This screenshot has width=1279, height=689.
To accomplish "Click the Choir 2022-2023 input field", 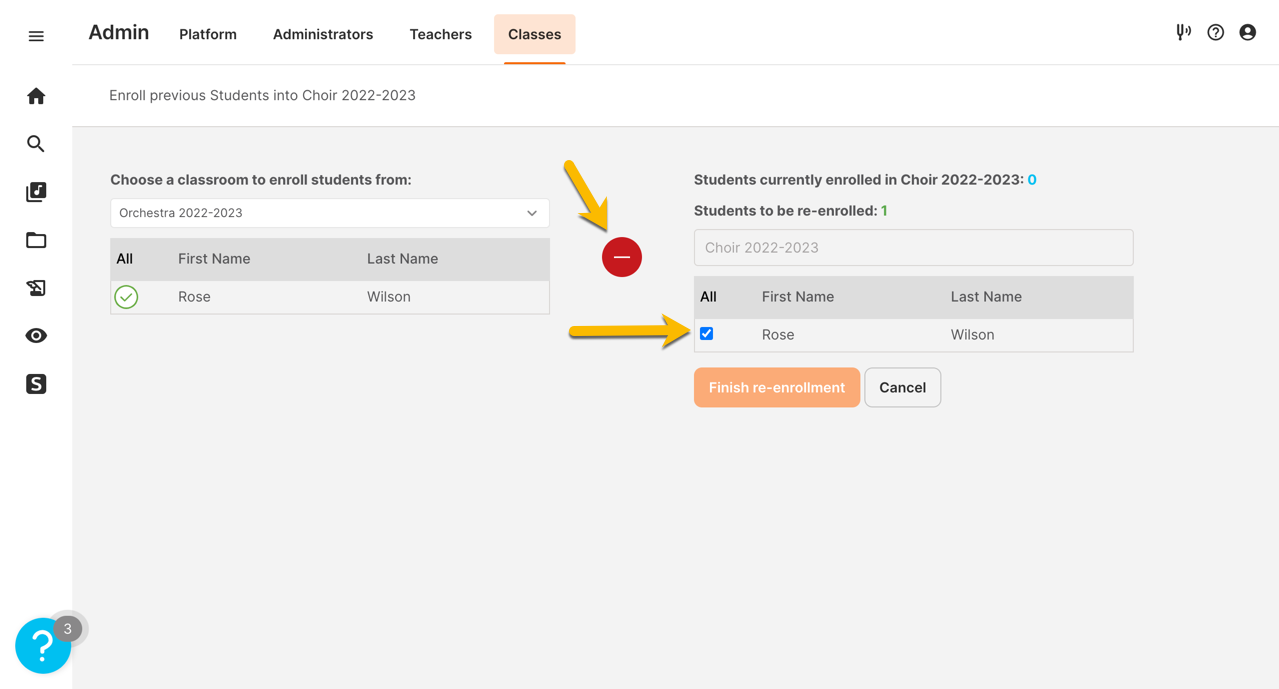I will click(913, 248).
